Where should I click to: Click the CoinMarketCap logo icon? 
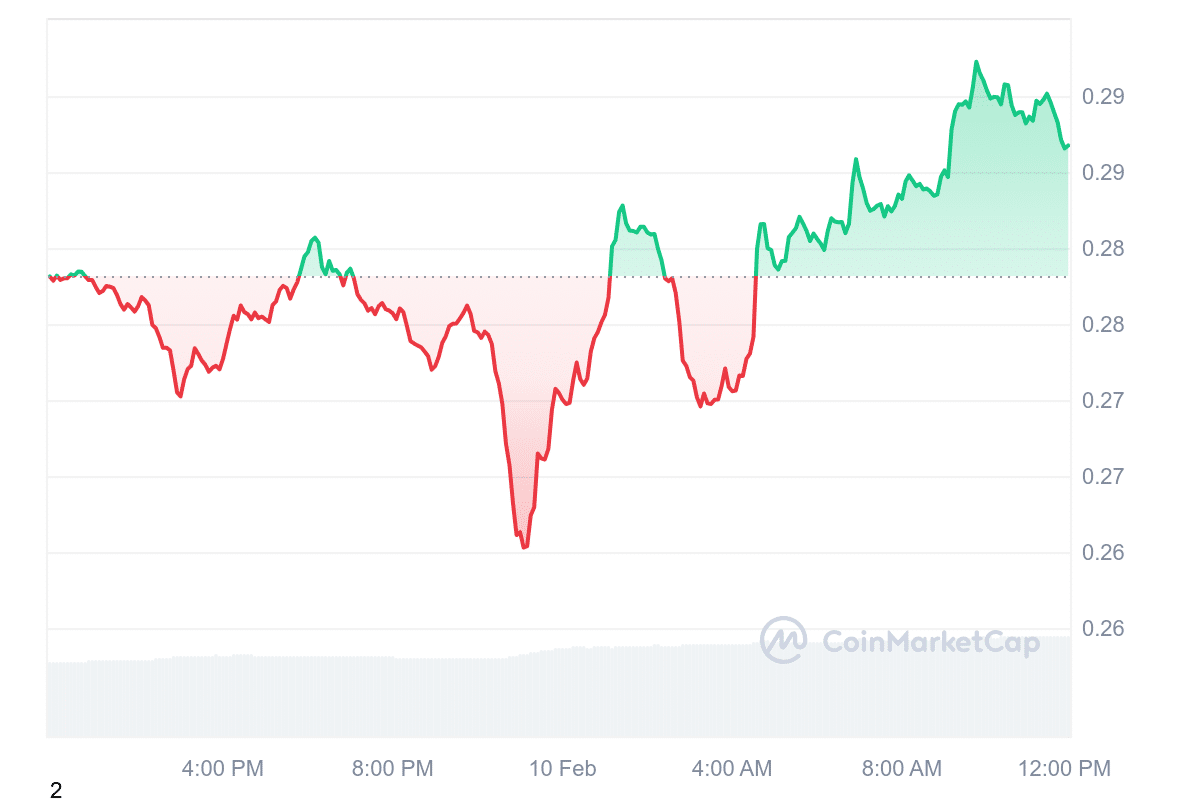783,640
